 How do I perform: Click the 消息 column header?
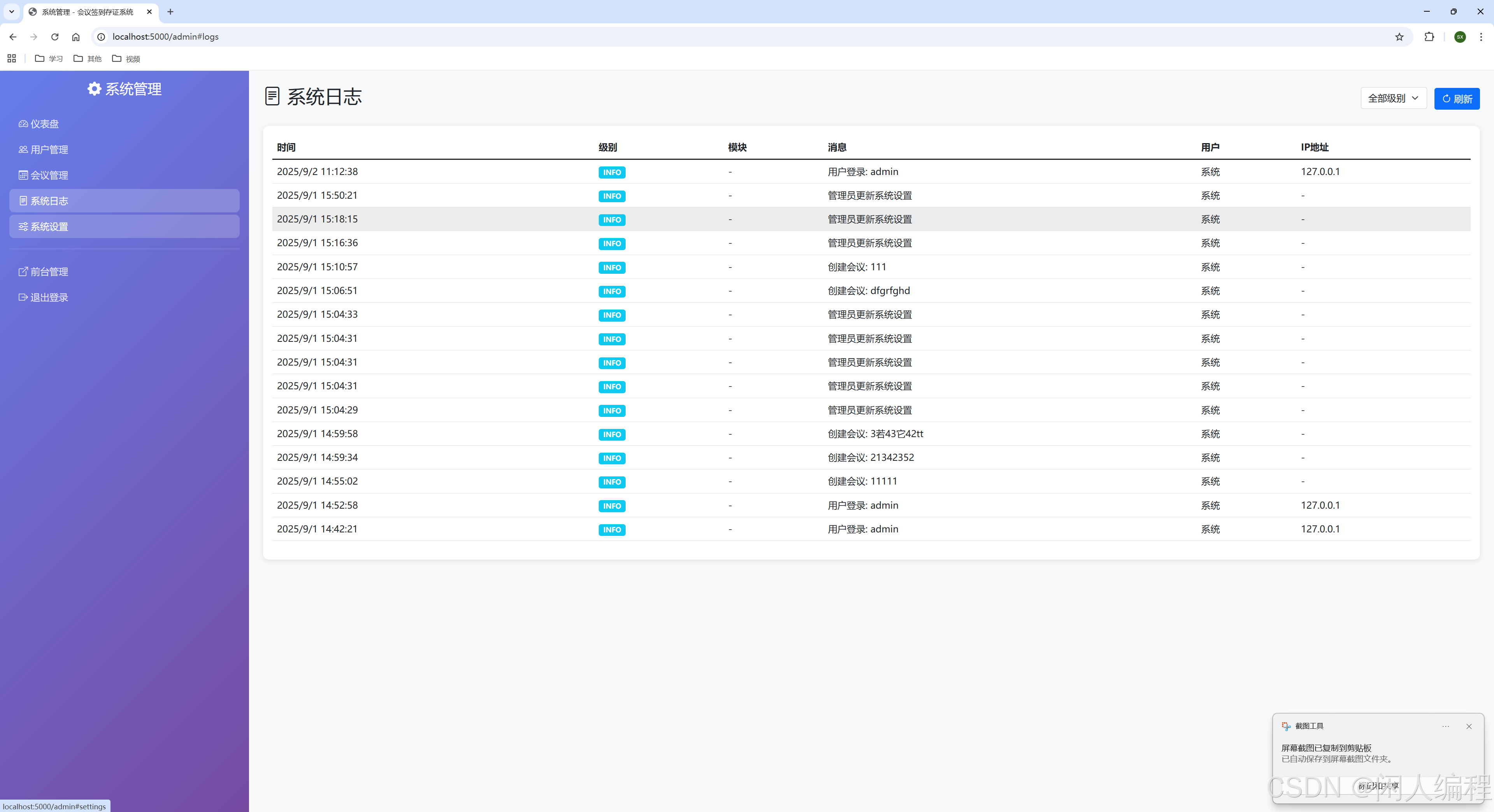coord(837,147)
